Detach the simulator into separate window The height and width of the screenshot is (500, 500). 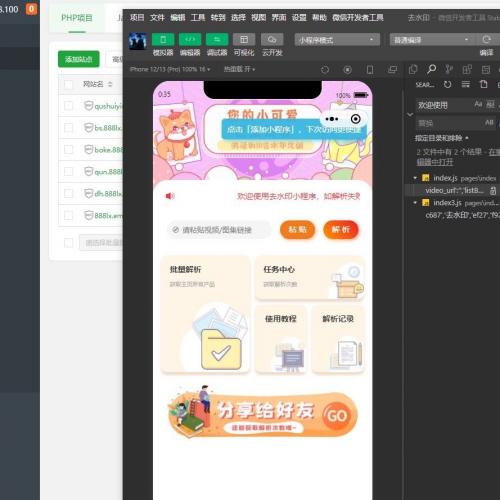tap(392, 70)
